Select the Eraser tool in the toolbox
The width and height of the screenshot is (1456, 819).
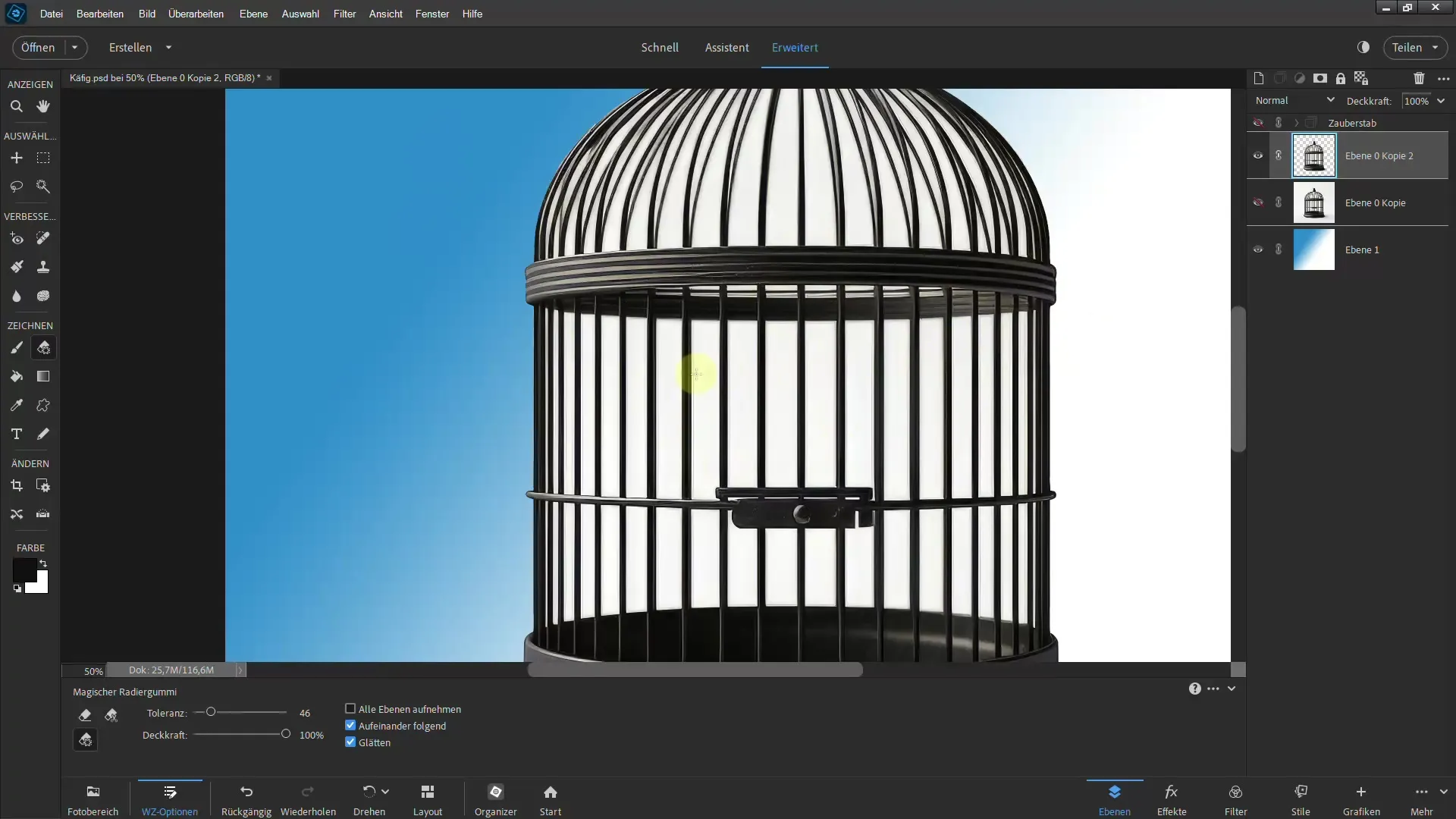43,348
